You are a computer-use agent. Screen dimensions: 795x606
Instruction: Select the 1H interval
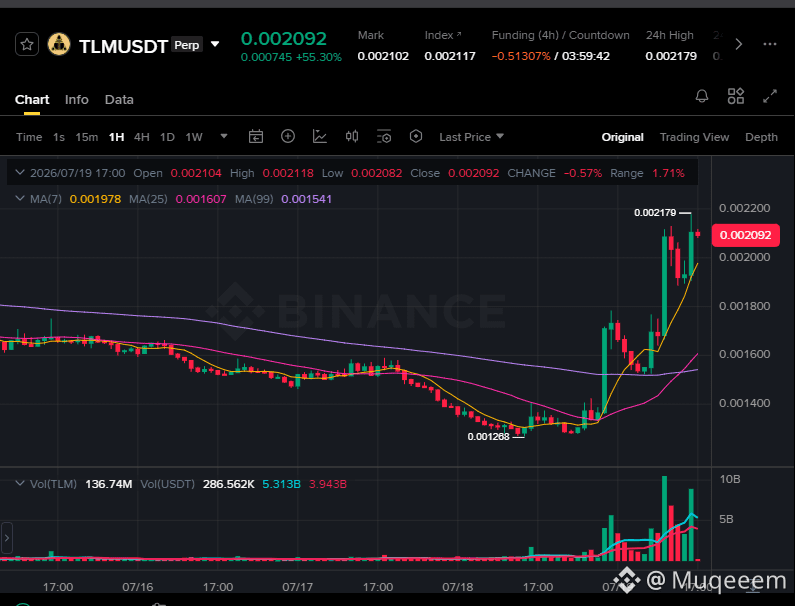pos(117,137)
